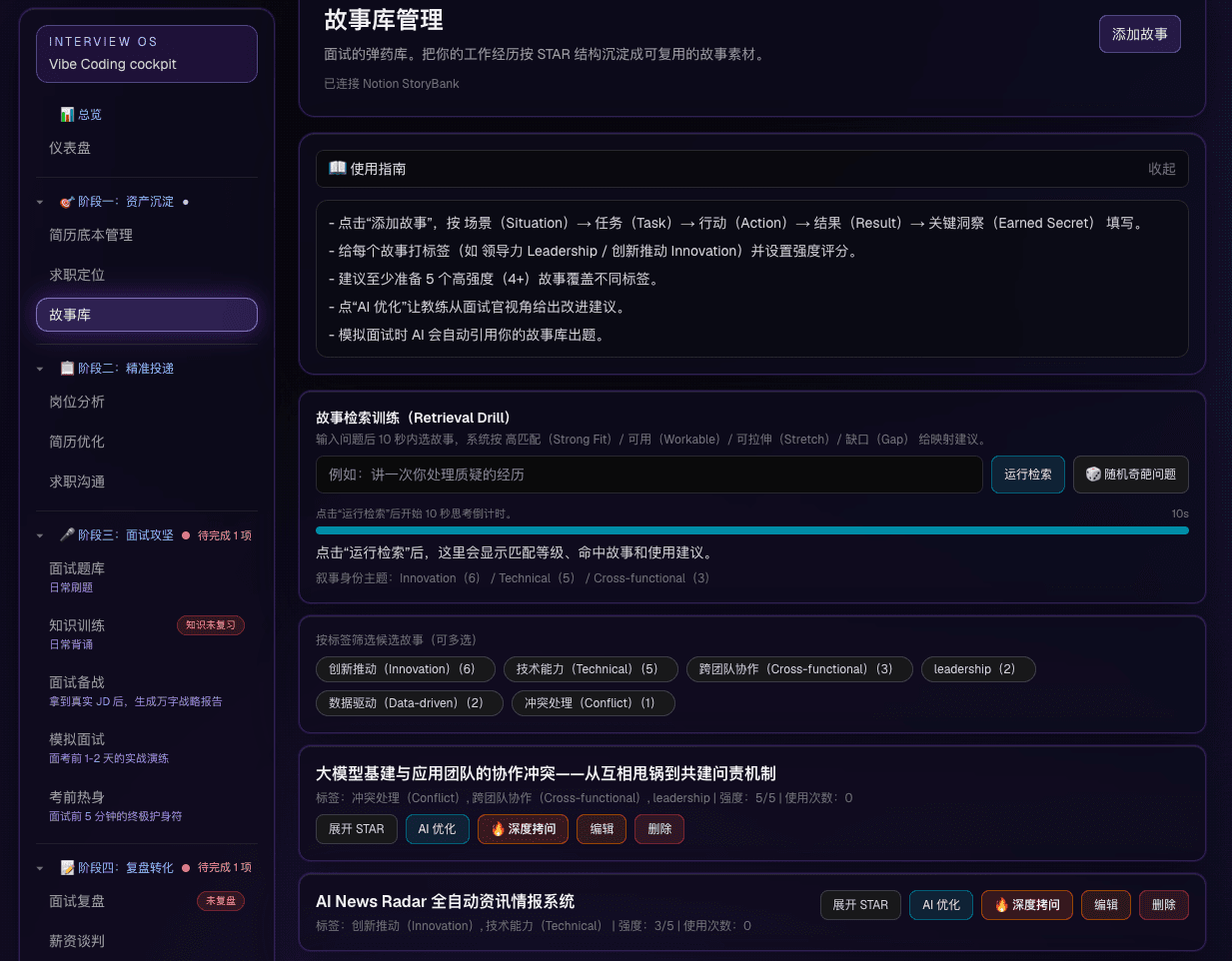Click AI News Radar 全自动资讯情报系统 title
1232x961 pixels.
445,901
